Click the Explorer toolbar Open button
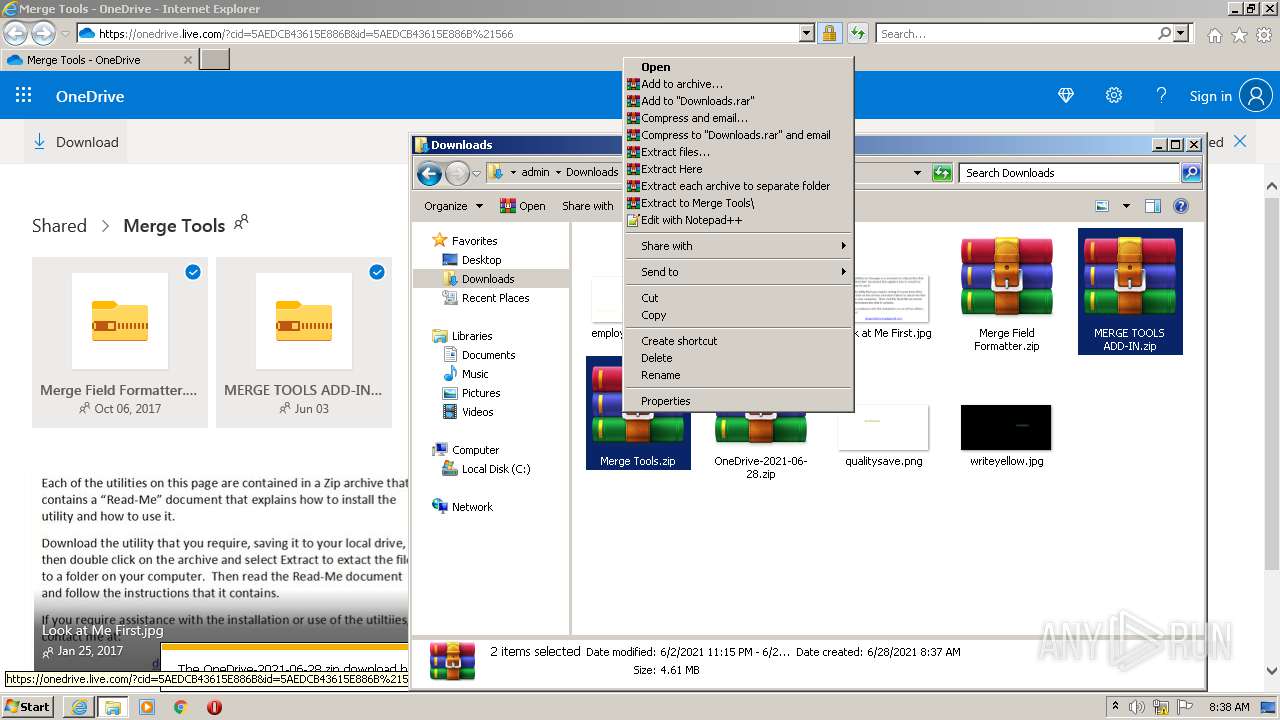The height and width of the screenshot is (720, 1280). coord(523,206)
